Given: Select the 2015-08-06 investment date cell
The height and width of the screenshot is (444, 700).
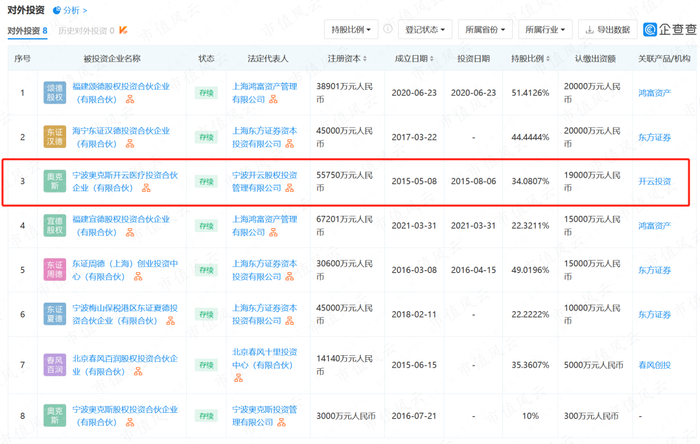Looking at the screenshot, I should pos(473,181).
